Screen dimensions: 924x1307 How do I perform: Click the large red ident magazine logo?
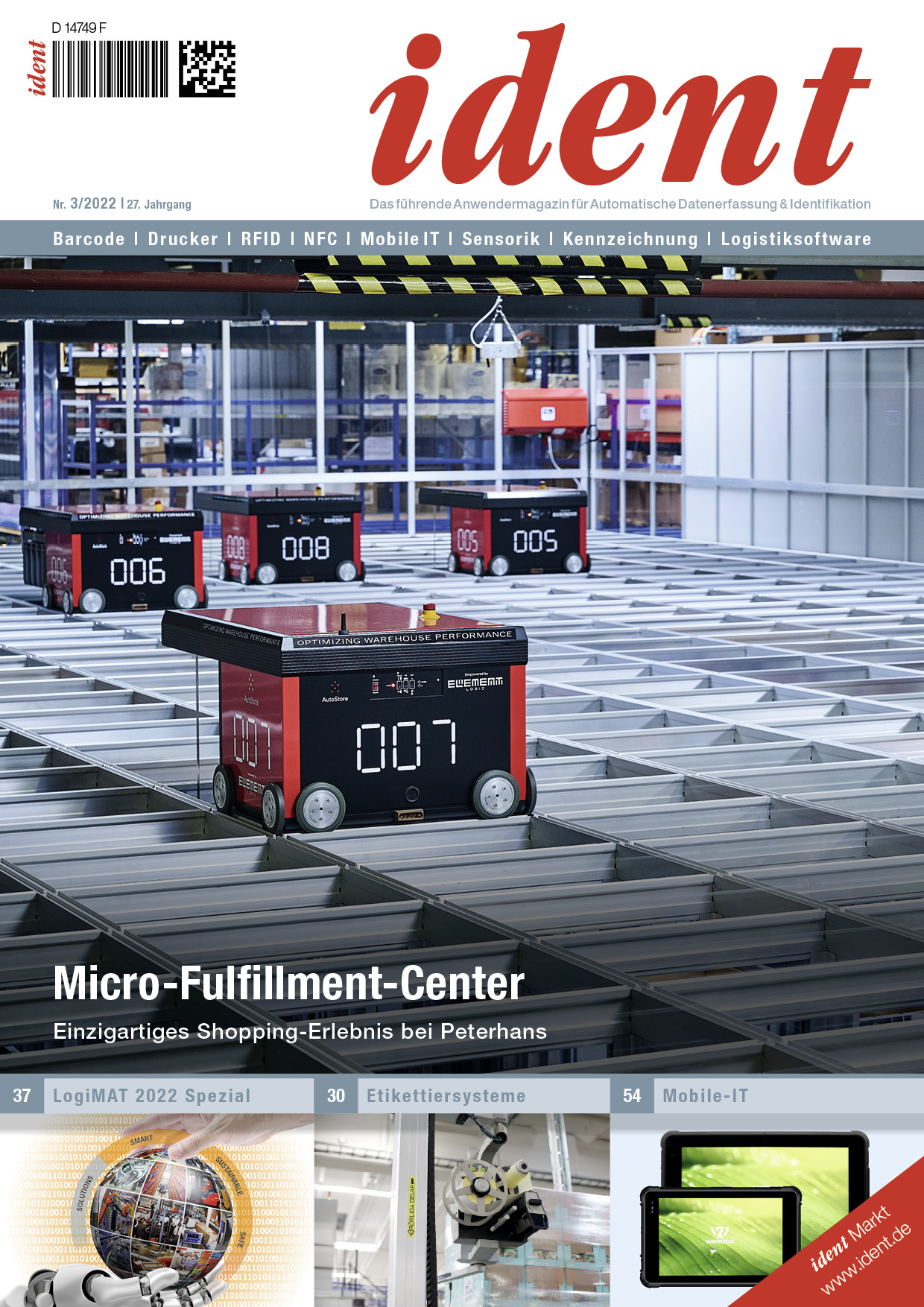(x=620, y=106)
